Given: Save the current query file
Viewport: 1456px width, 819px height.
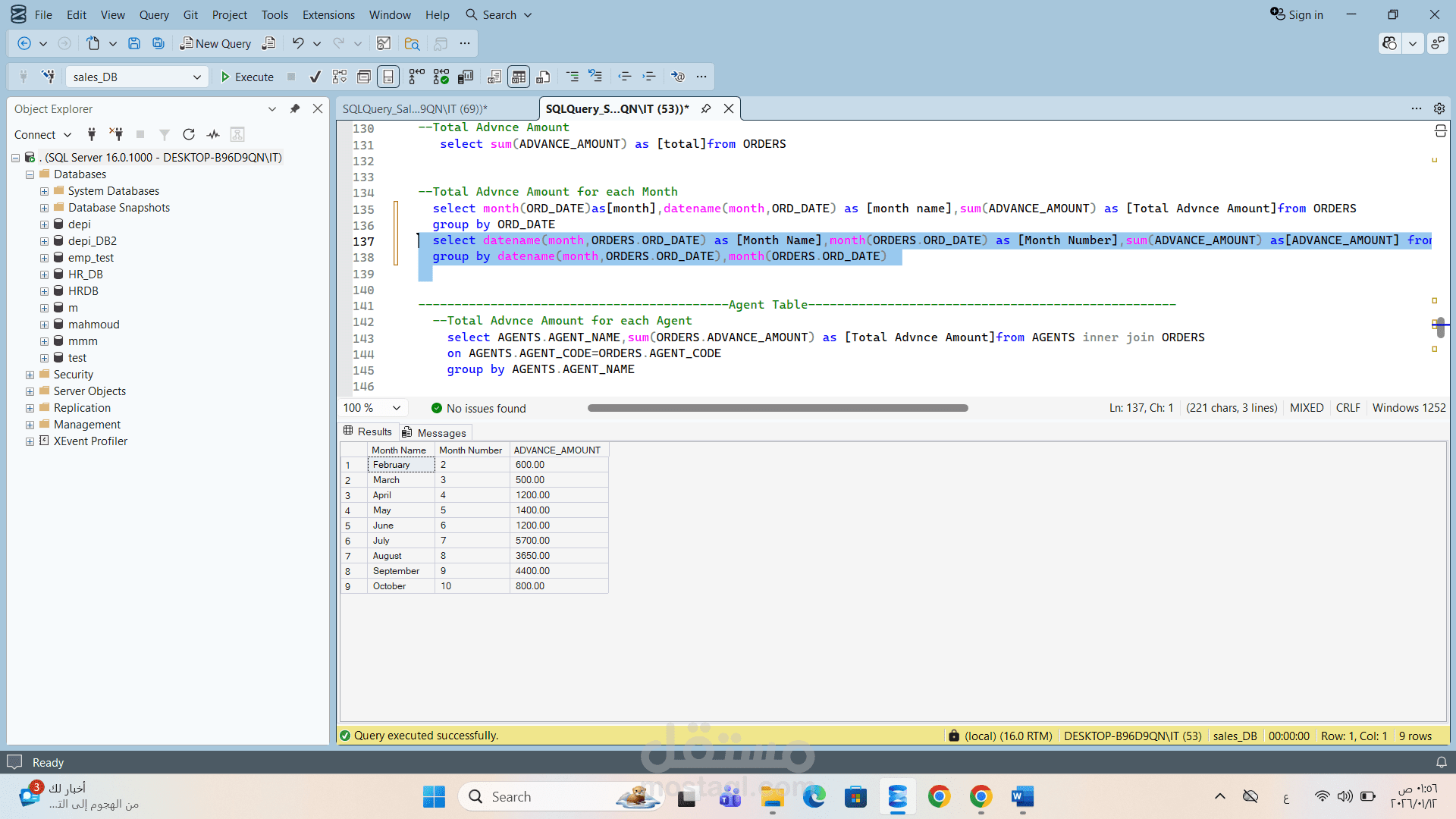Looking at the screenshot, I should pos(134,43).
